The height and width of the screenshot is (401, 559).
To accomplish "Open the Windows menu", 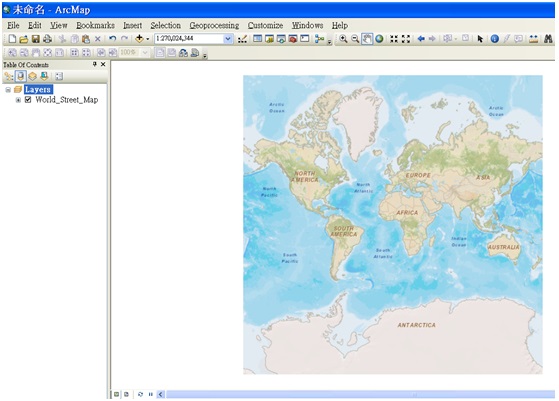I will coord(307,25).
